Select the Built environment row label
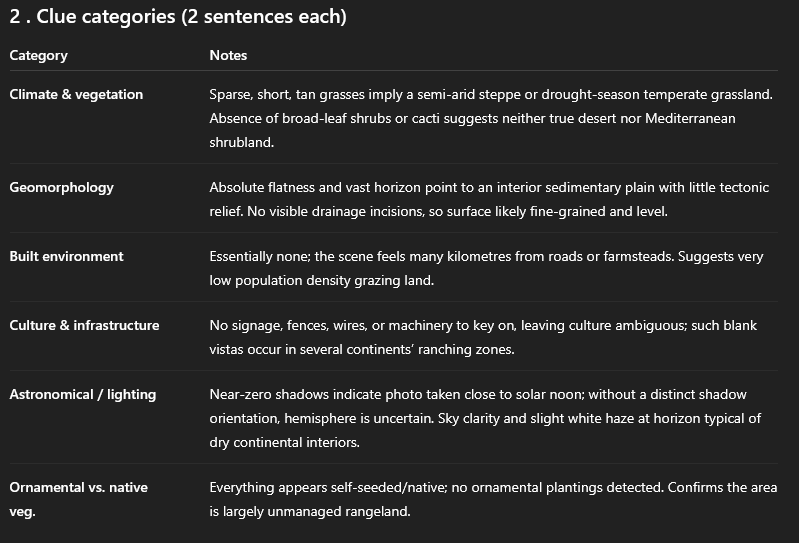 coord(66,256)
